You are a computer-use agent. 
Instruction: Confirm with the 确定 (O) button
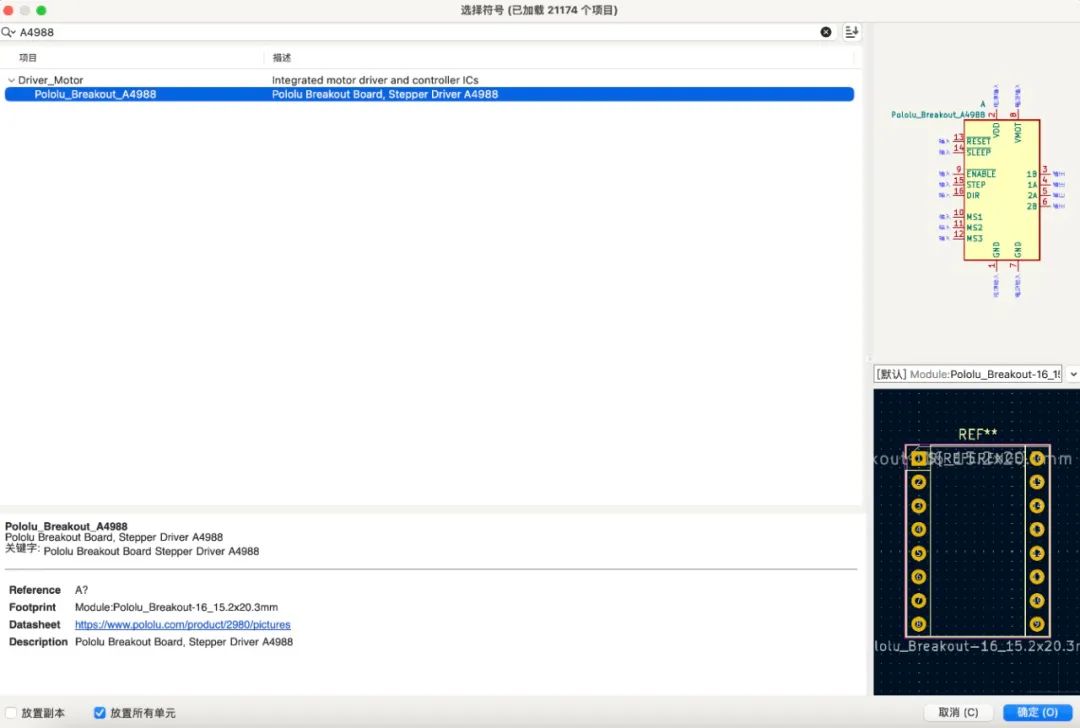click(1037, 712)
